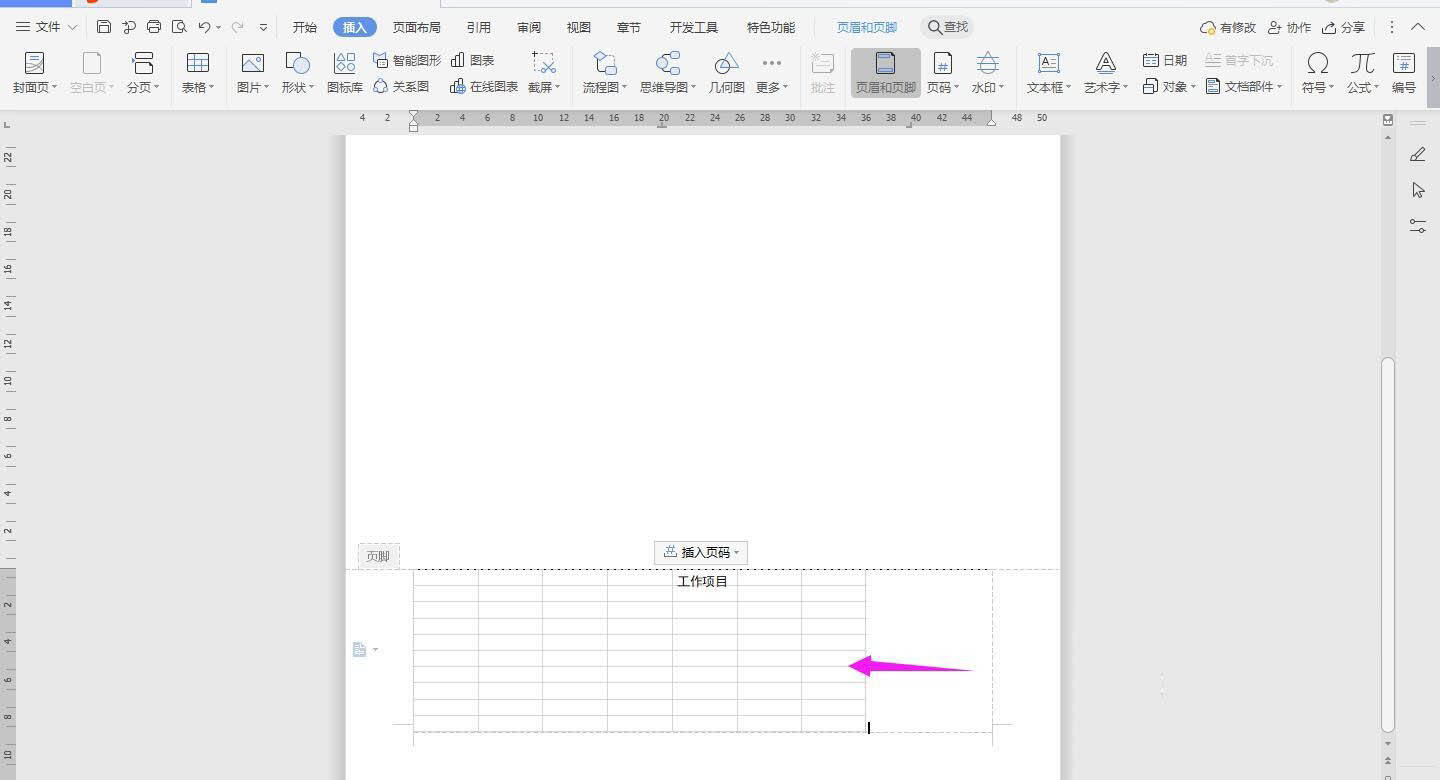The image size is (1440, 780).
Task: Open the 插入页码 page number dropdown
Action: tap(700, 552)
